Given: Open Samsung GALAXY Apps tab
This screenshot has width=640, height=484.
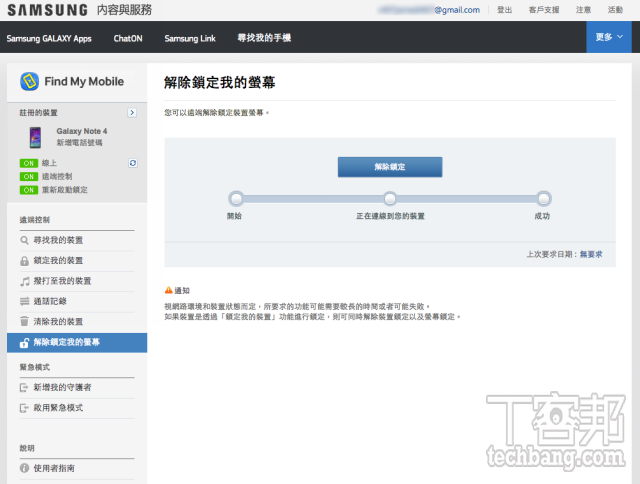Looking at the screenshot, I should [x=49, y=38].
